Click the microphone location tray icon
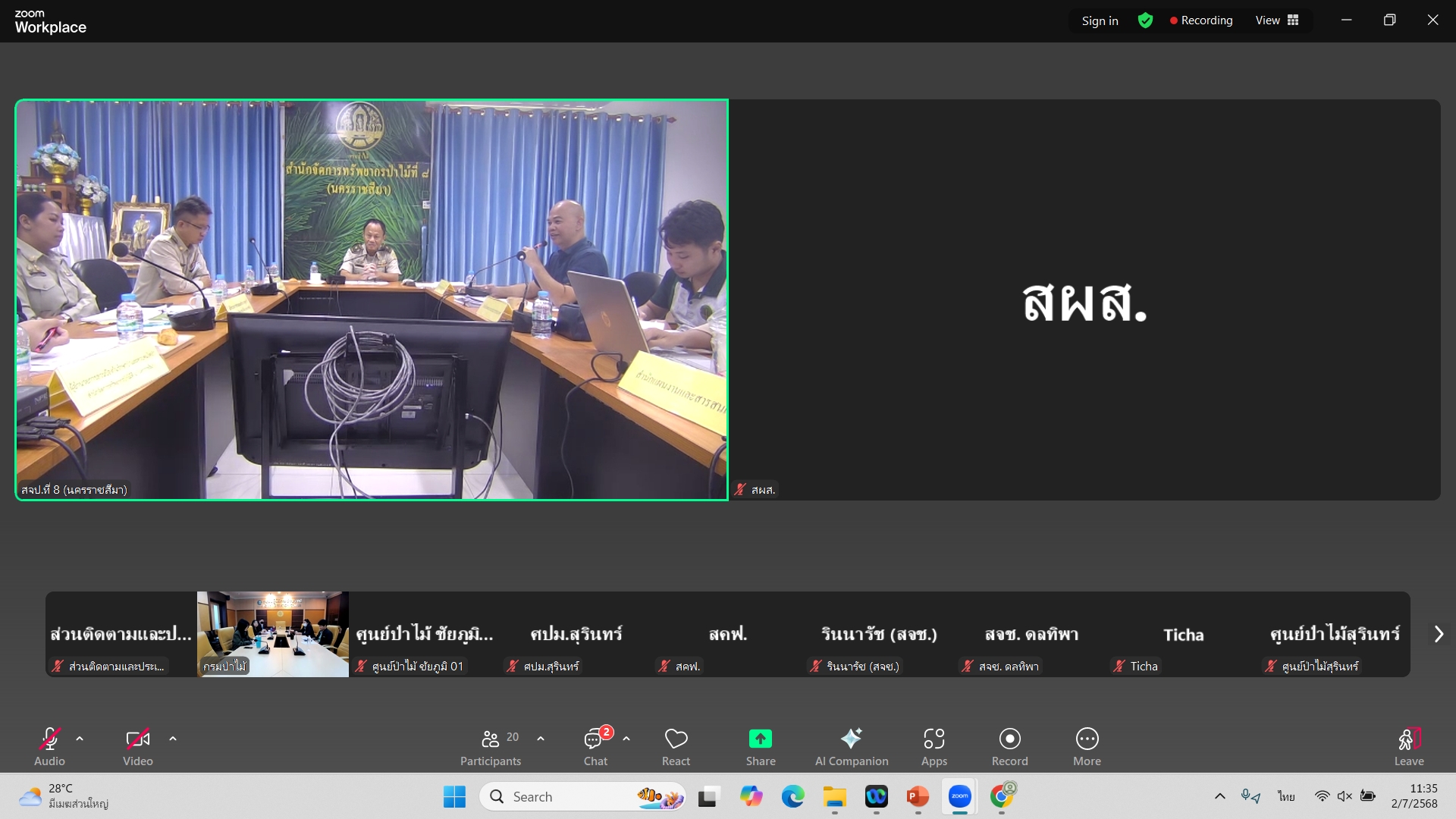Viewport: 1456px width, 819px height. coord(1250,796)
